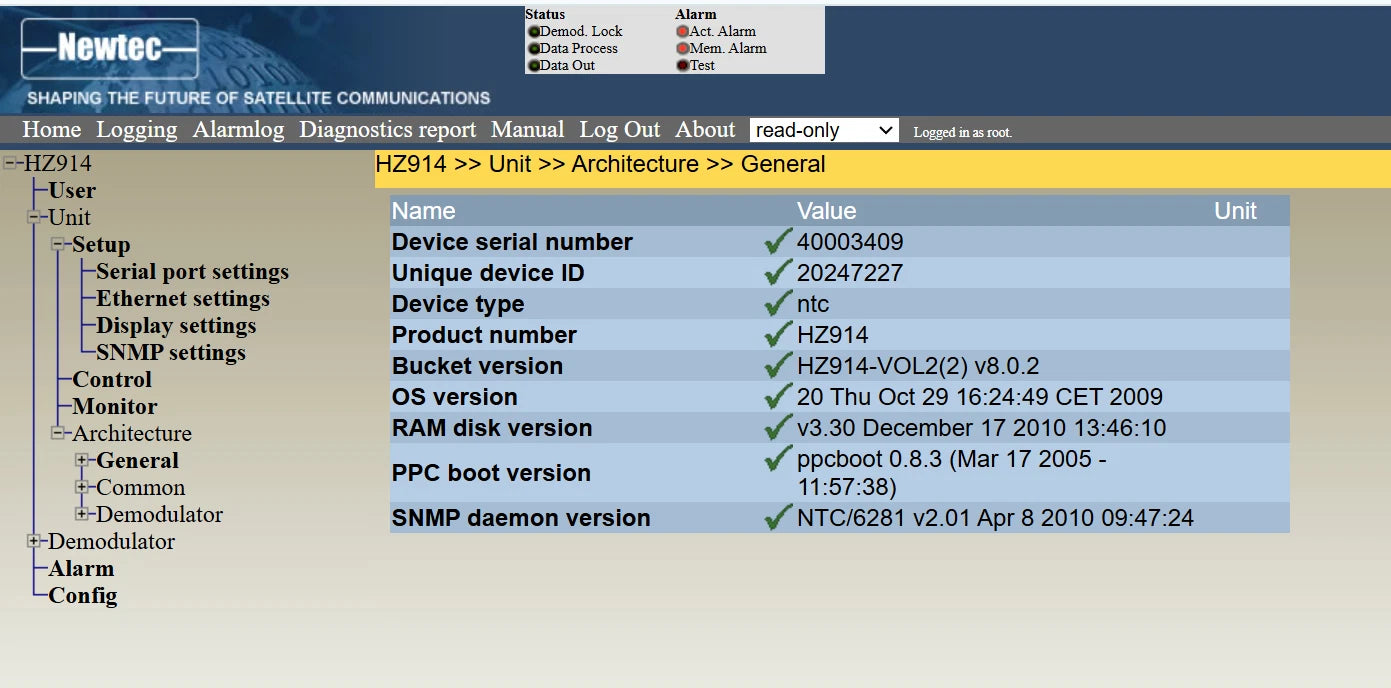This screenshot has width=1391, height=688.
Task: Collapse the Setup tree node
Action: click(58, 244)
